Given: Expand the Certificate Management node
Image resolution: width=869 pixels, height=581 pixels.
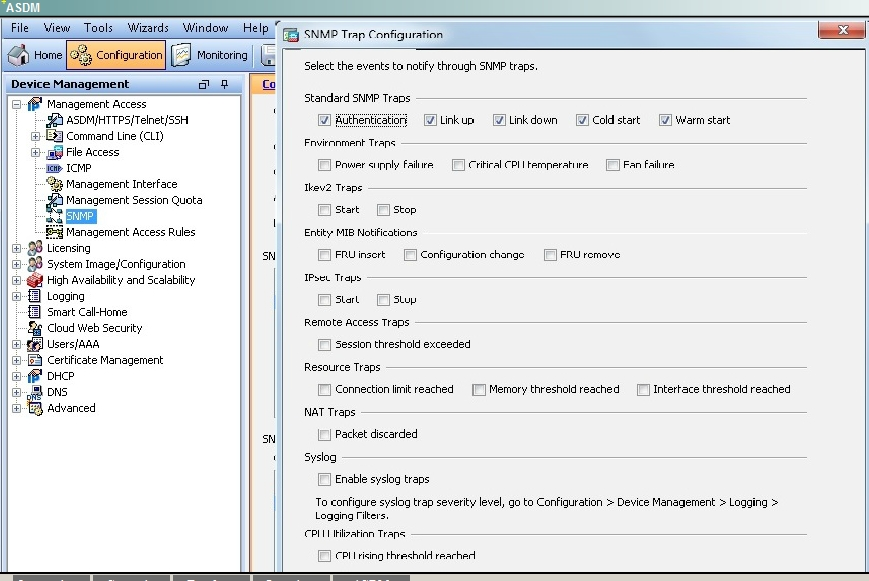Looking at the screenshot, I should click(16, 360).
